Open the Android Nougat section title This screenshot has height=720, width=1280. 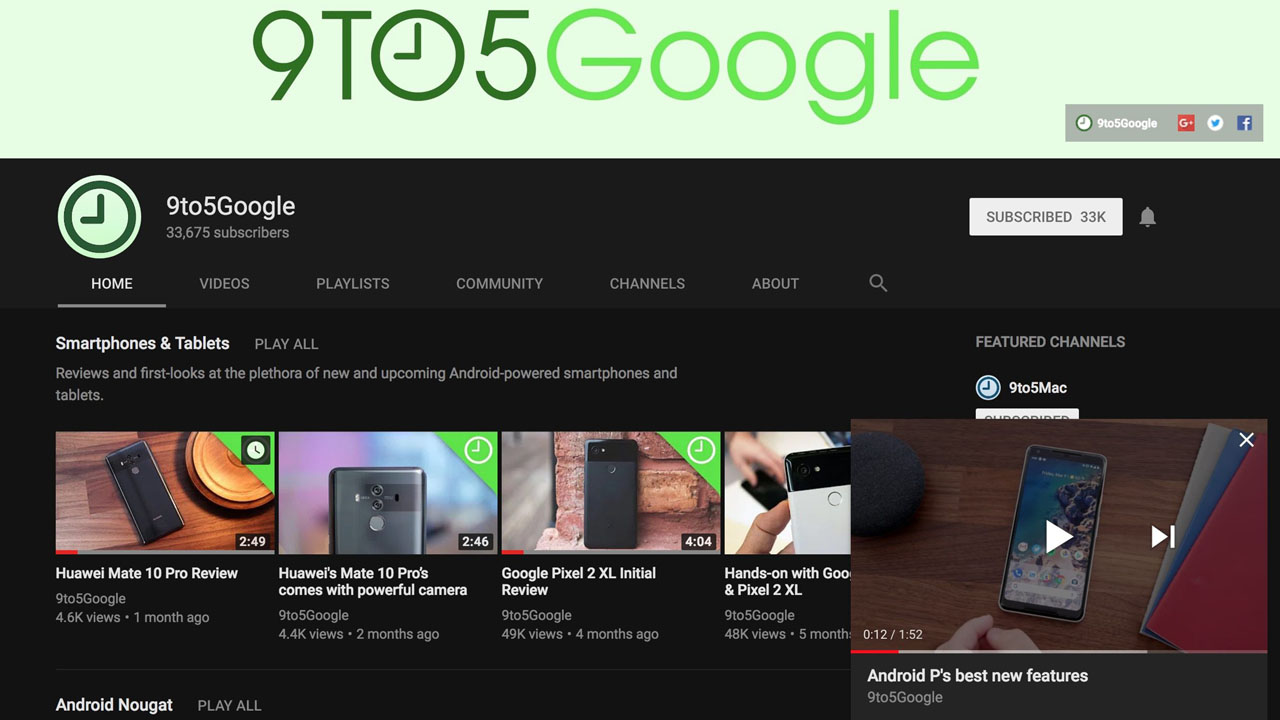click(114, 705)
